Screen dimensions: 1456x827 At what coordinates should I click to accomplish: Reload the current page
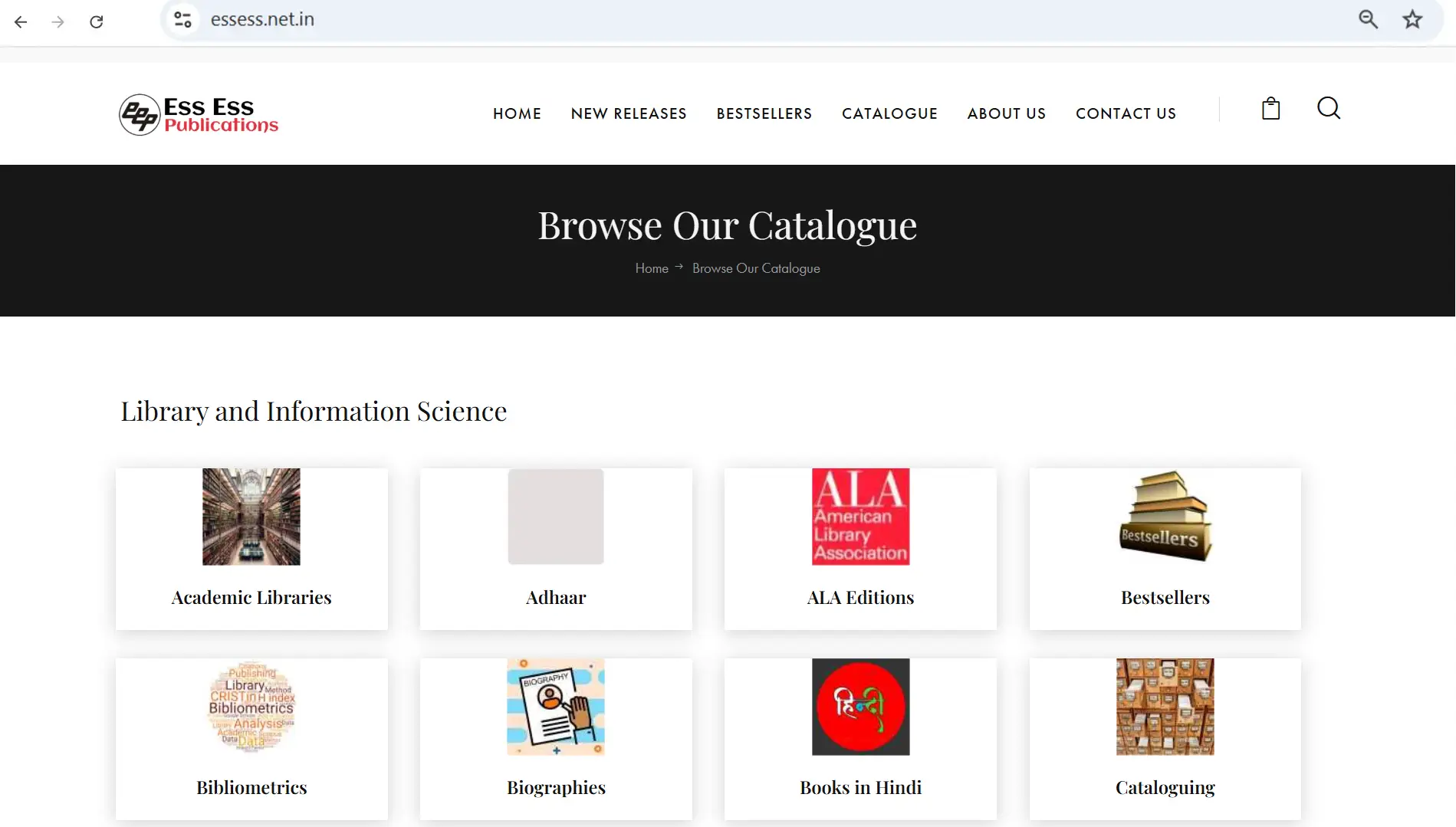(96, 21)
